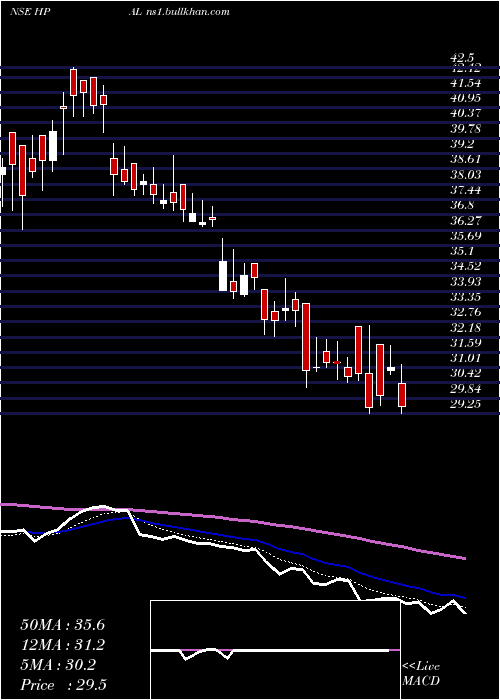Click the '50MA : 35.6' readout
Image resolution: width=500 pixels, height=700 pixels.
(x=62, y=625)
